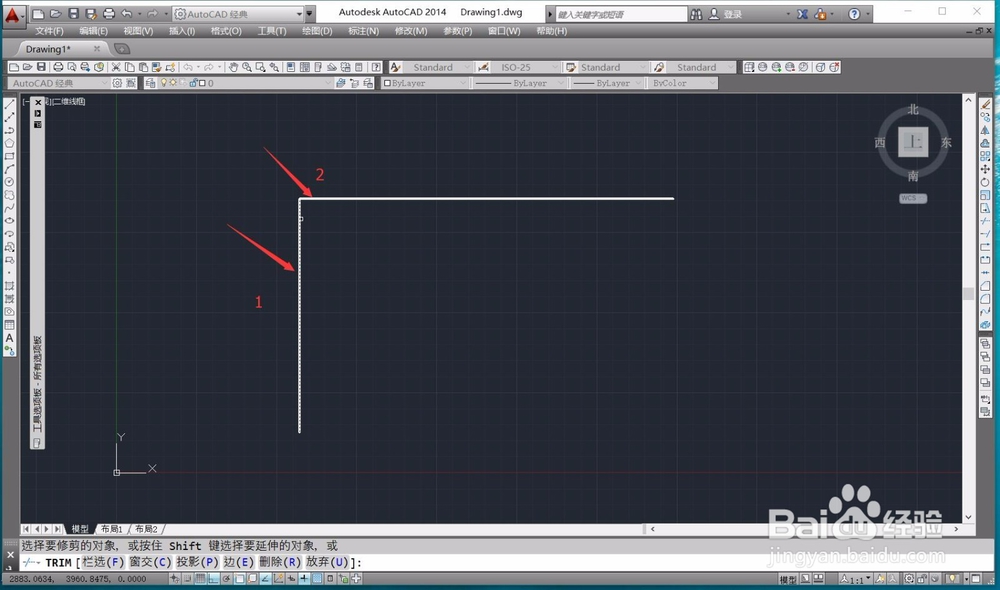Click the Table Style icon beside second Standard dropdown
This screenshot has width=1000, height=590.
[571, 67]
